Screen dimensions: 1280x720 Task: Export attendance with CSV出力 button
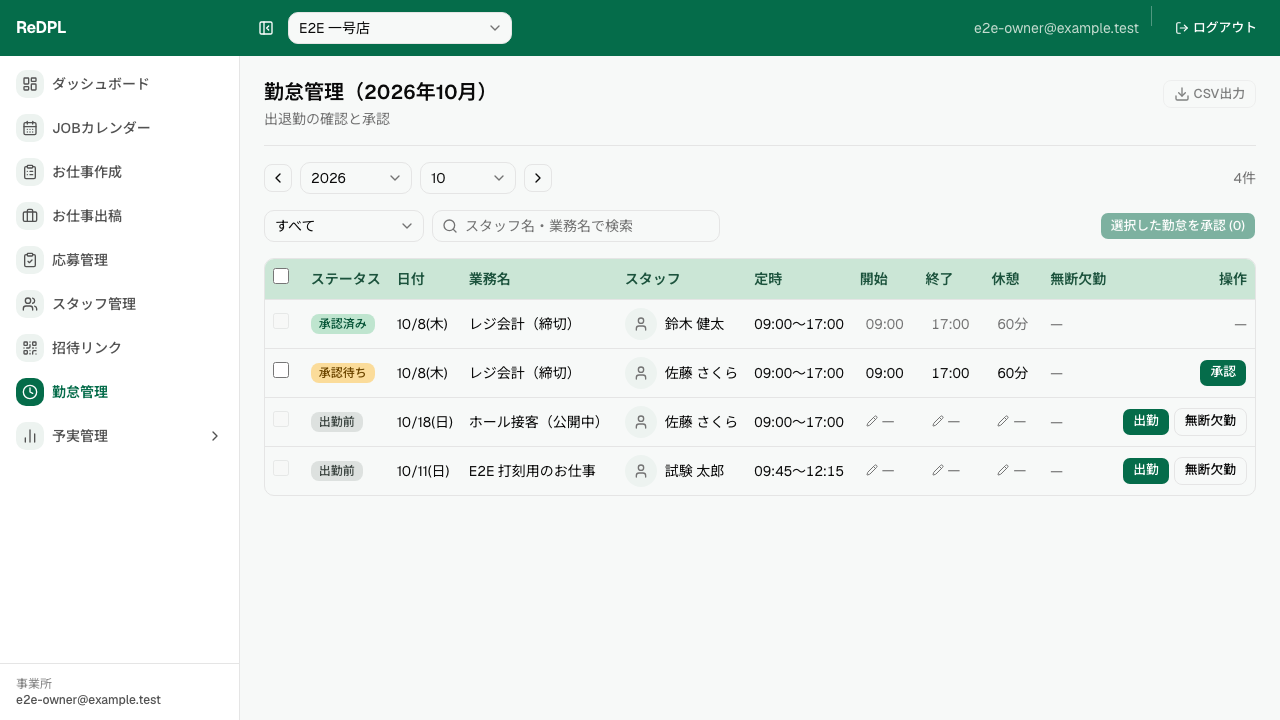click(x=1209, y=94)
